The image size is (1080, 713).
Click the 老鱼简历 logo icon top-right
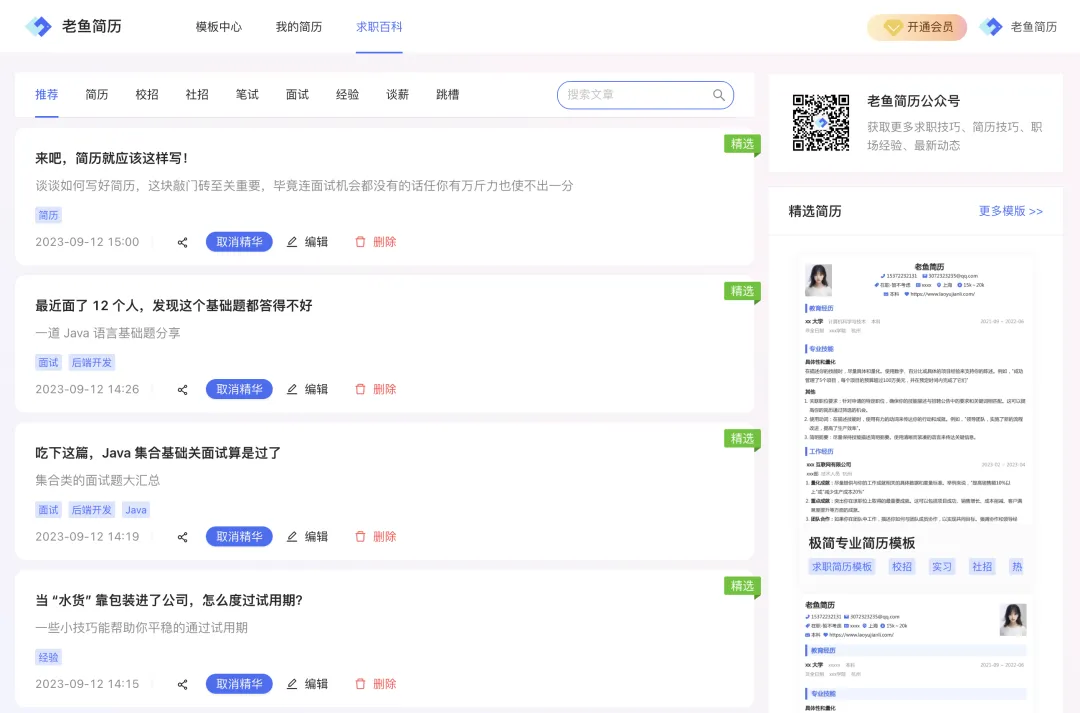click(x=991, y=27)
